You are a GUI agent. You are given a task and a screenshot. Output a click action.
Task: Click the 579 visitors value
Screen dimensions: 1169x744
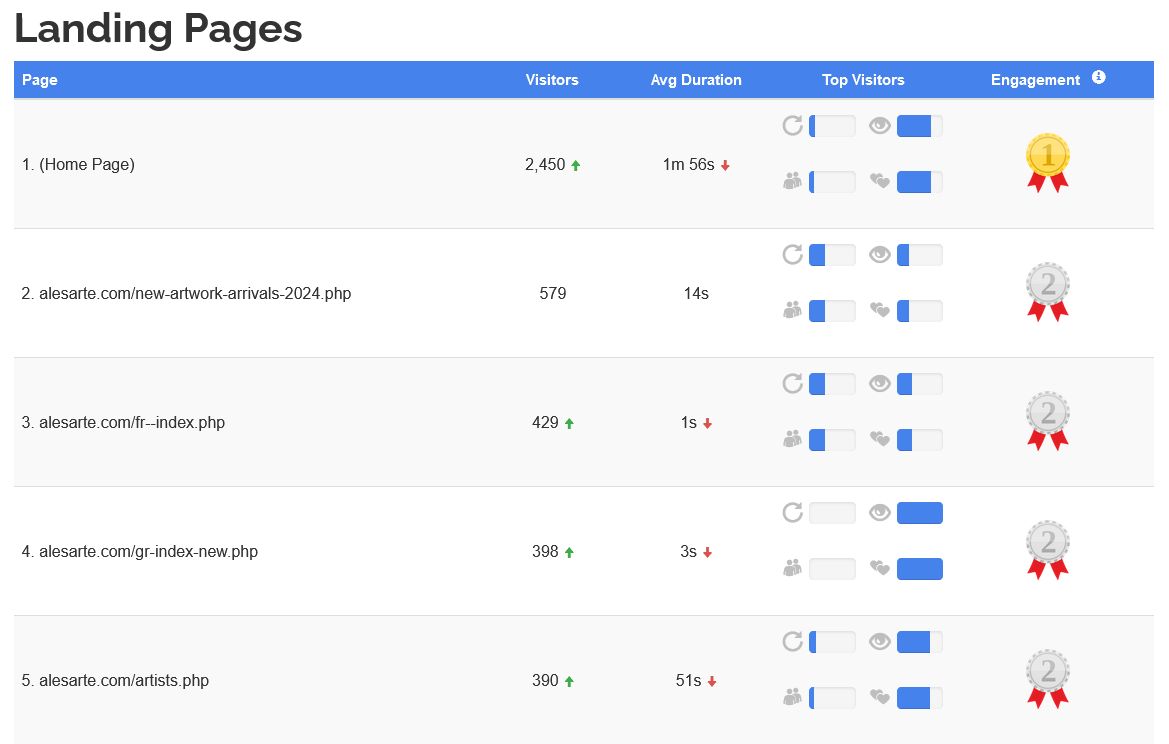552,294
